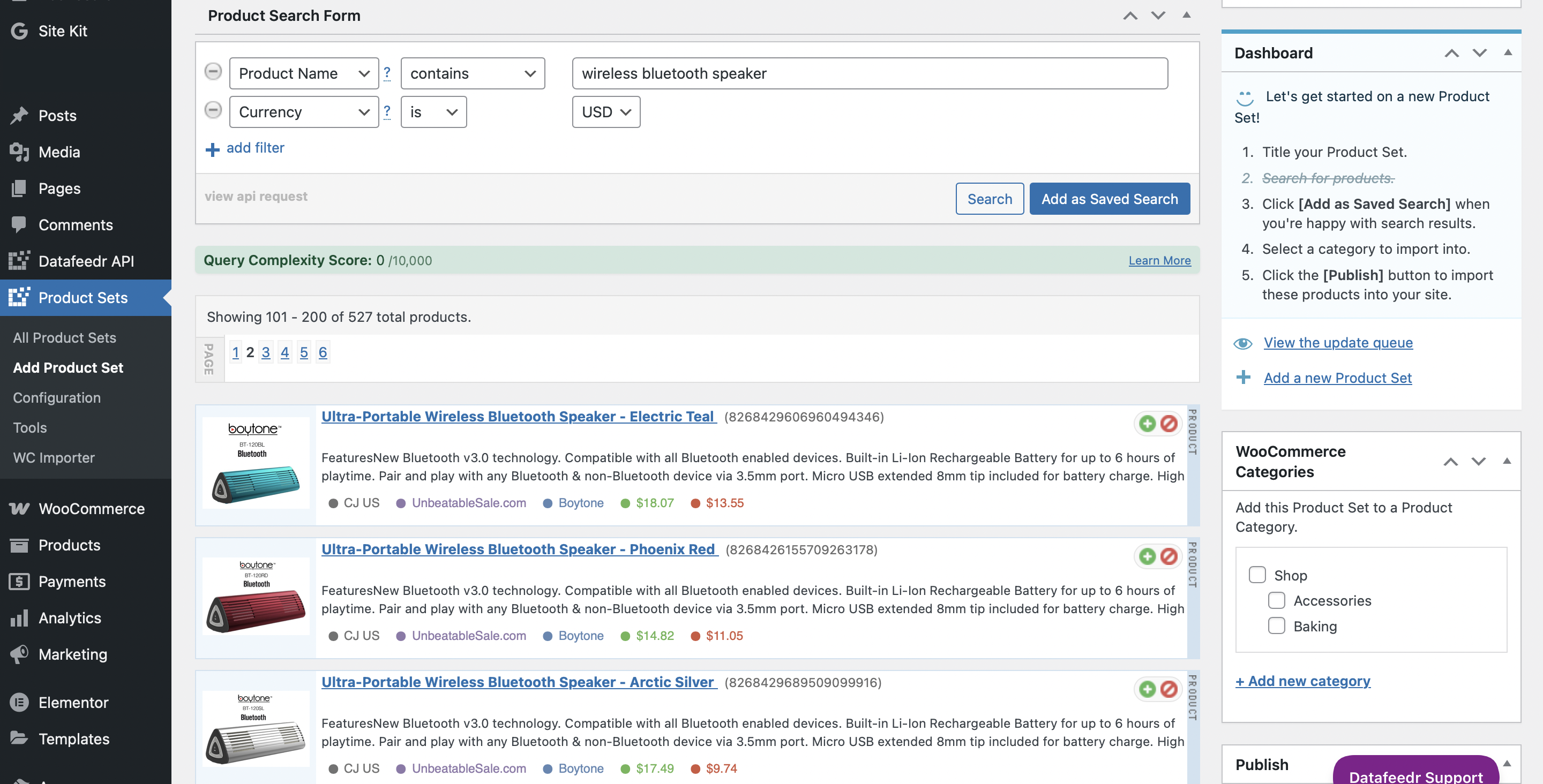Block the Electric Teal speaker product
Screen dimensions: 1543x784
coord(1169,424)
